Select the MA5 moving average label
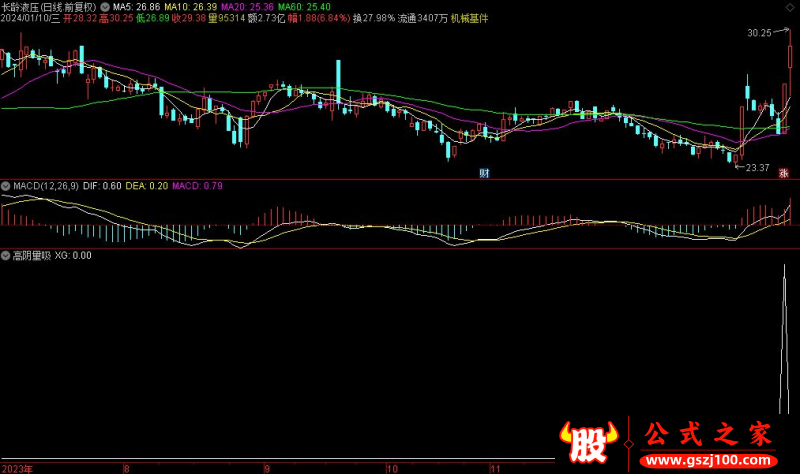 point(131,6)
